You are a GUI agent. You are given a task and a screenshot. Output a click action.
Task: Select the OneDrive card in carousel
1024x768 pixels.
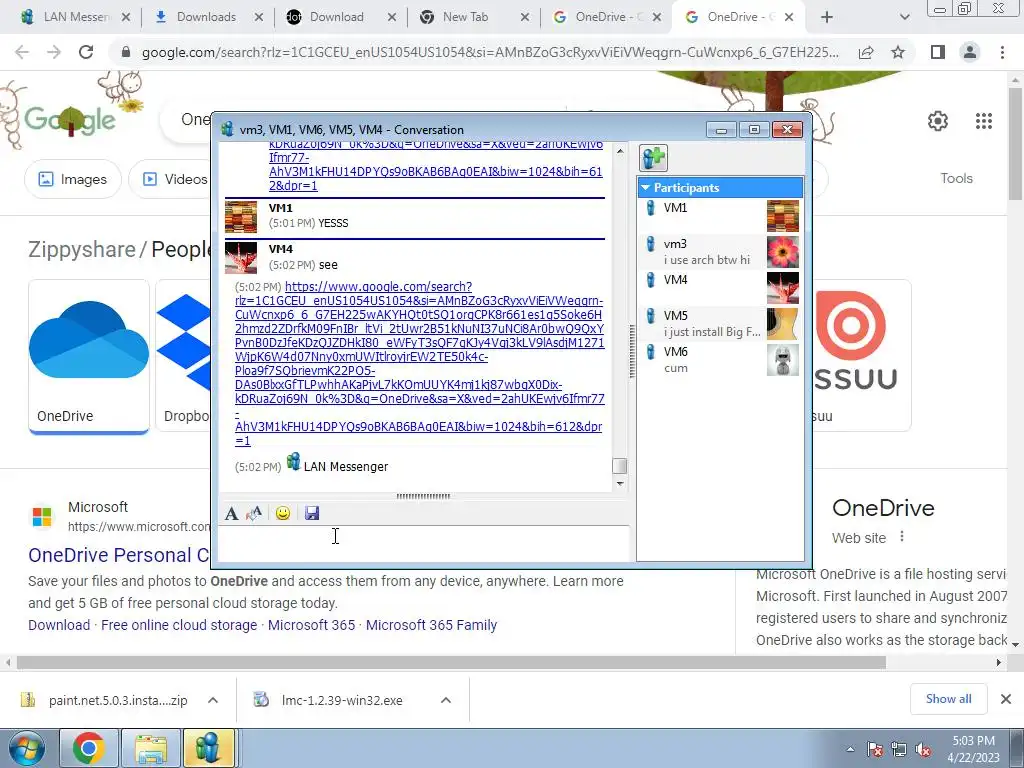(89, 357)
